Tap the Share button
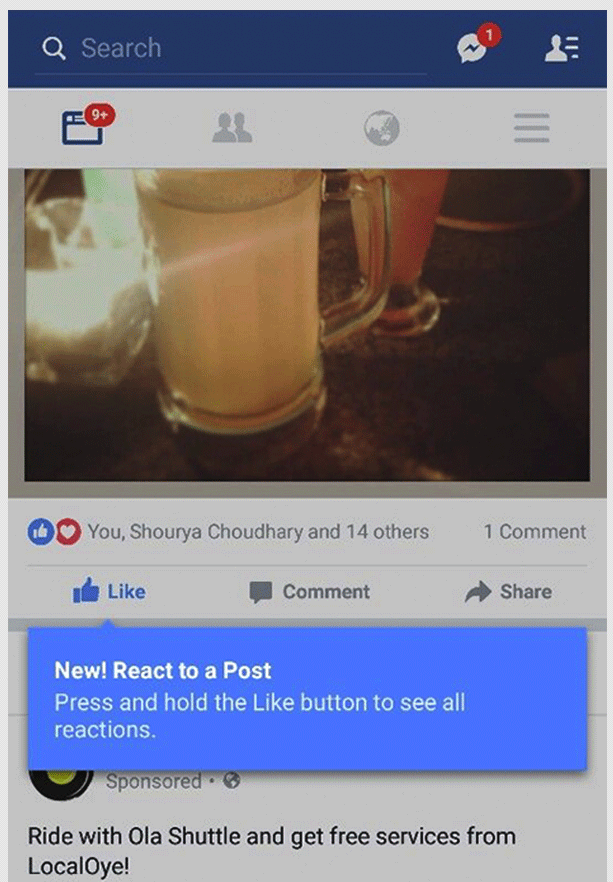 tap(508, 592)
